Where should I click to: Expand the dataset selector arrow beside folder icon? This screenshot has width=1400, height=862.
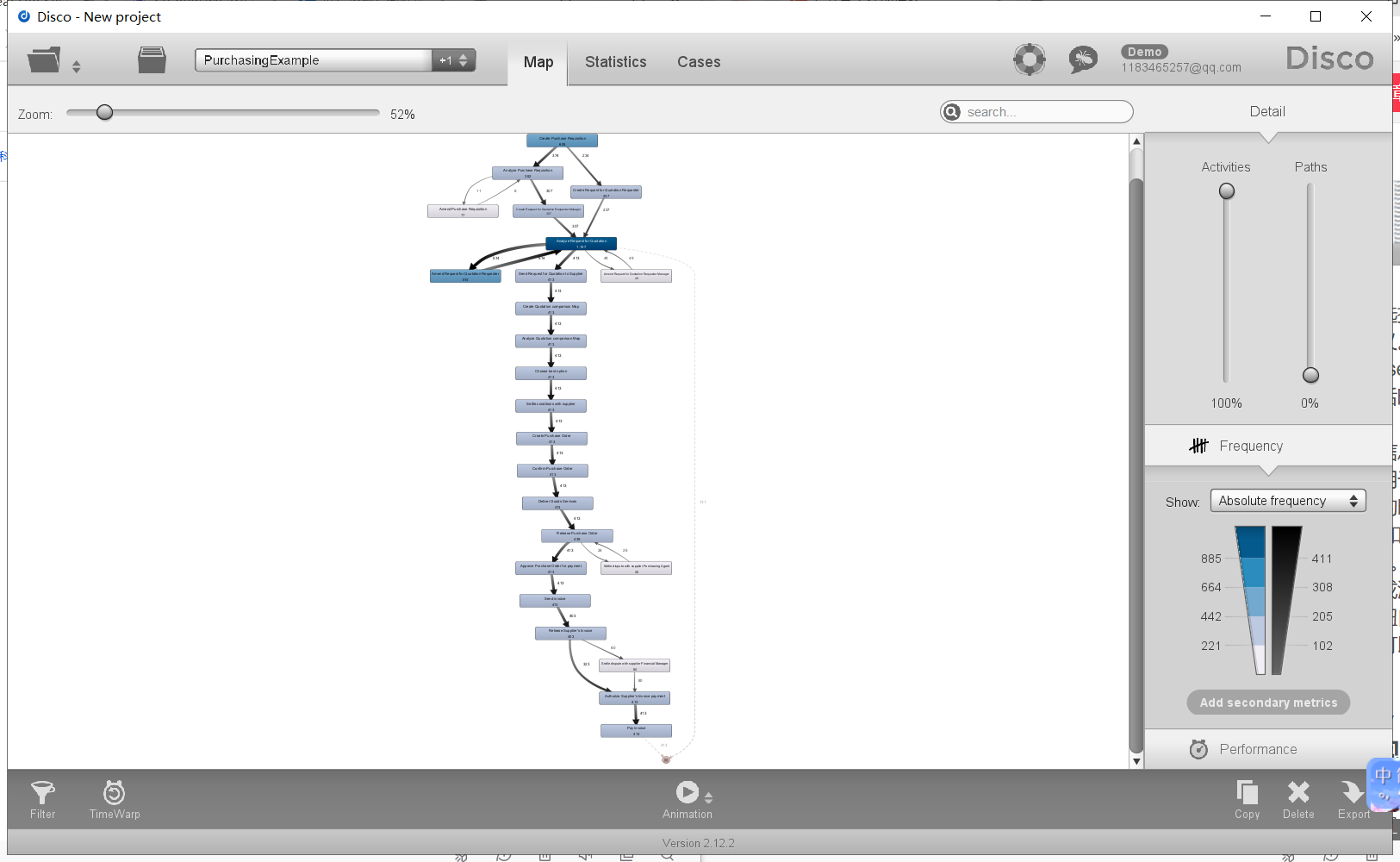click(x=77, y=65)
